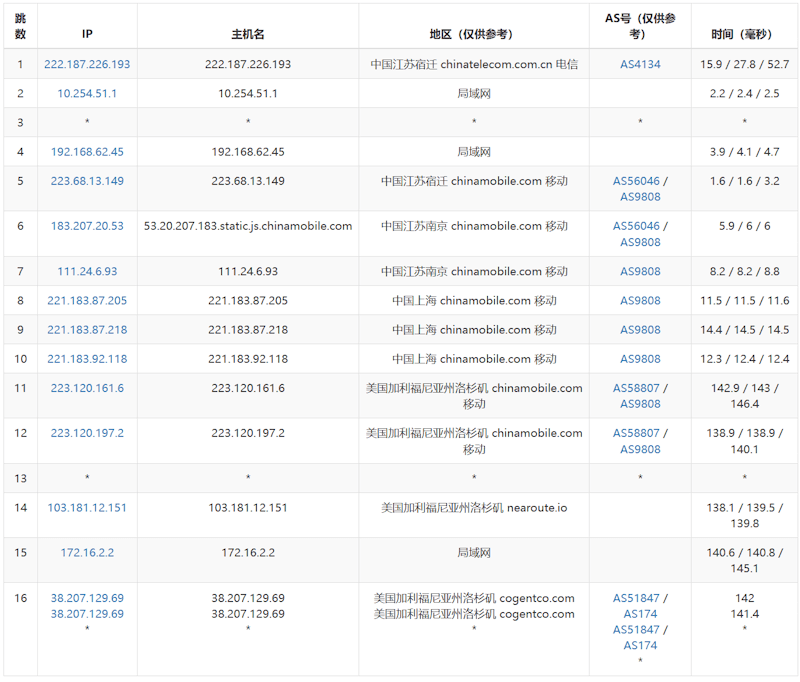This screenshot has height=682, width=800.
Task: Select region 中国江苏南京 chinamobile.com 移动 in hop 7
Action: [474, 271]
